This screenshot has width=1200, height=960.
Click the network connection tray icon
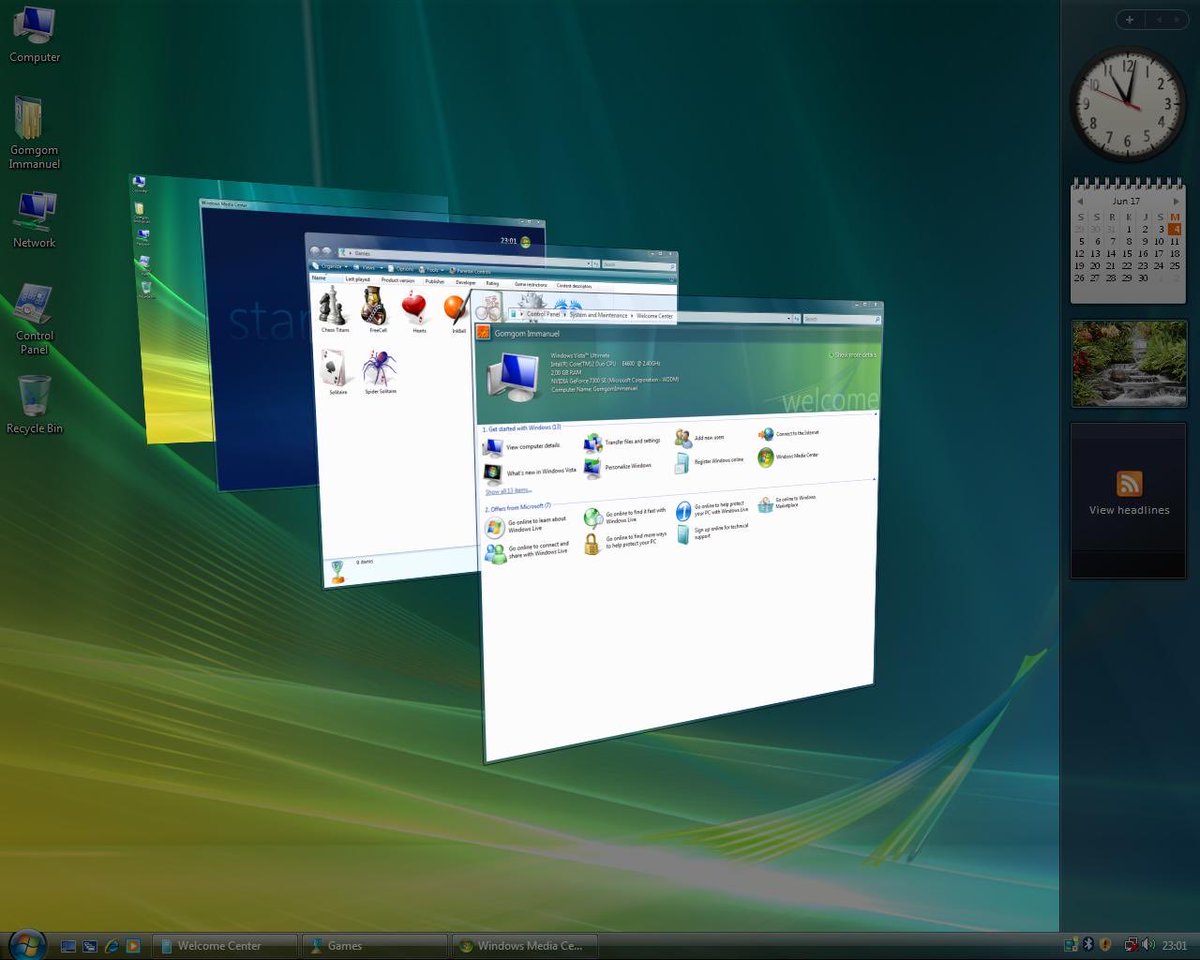click(1131, 944)
